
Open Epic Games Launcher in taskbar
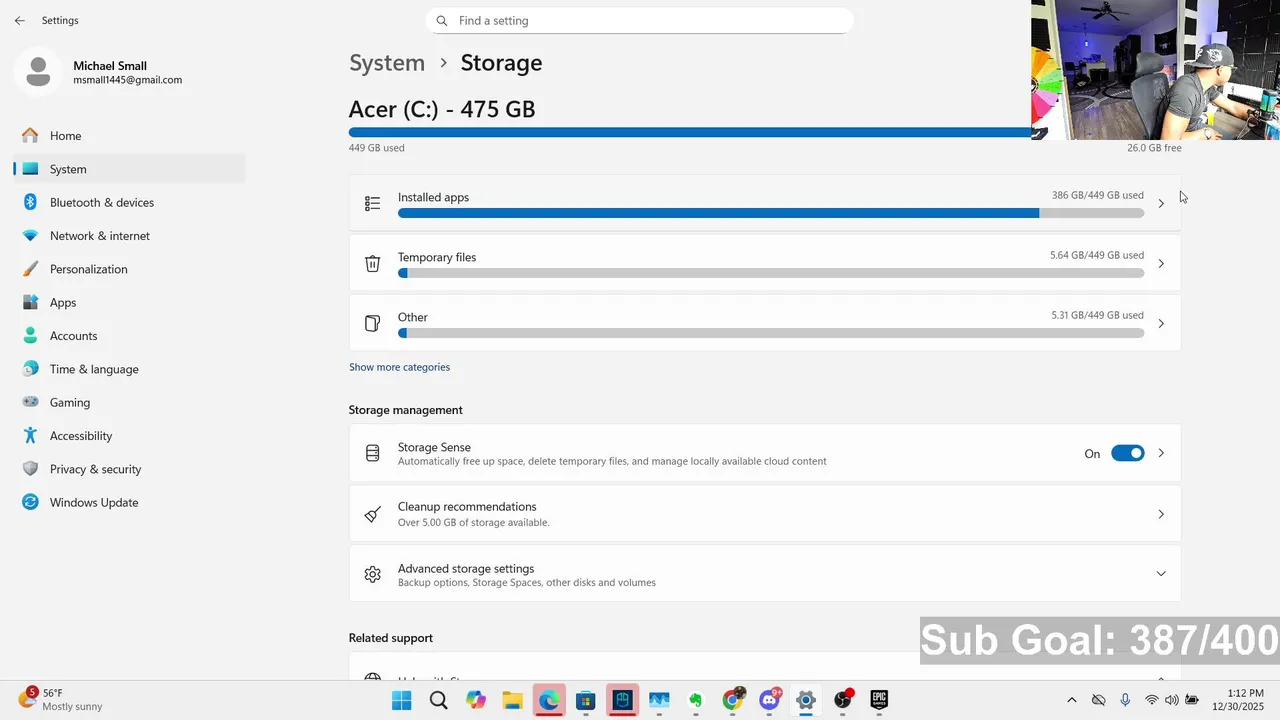click(x=879, y=700)
